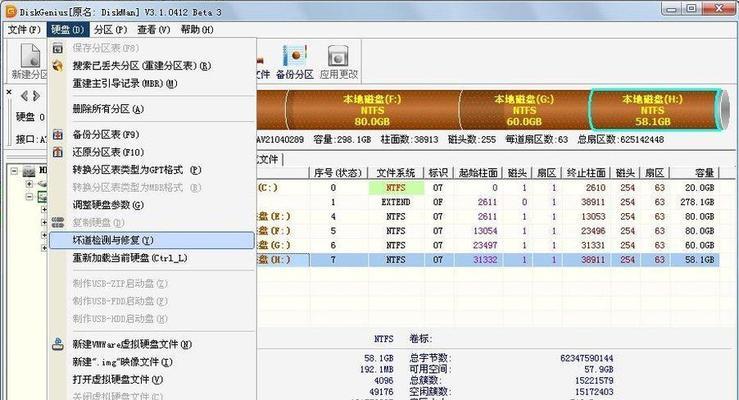The width and height of the screenshot is (739, 400).
Task: Choose 新建".img"映像文件
Action: (152, 362)
